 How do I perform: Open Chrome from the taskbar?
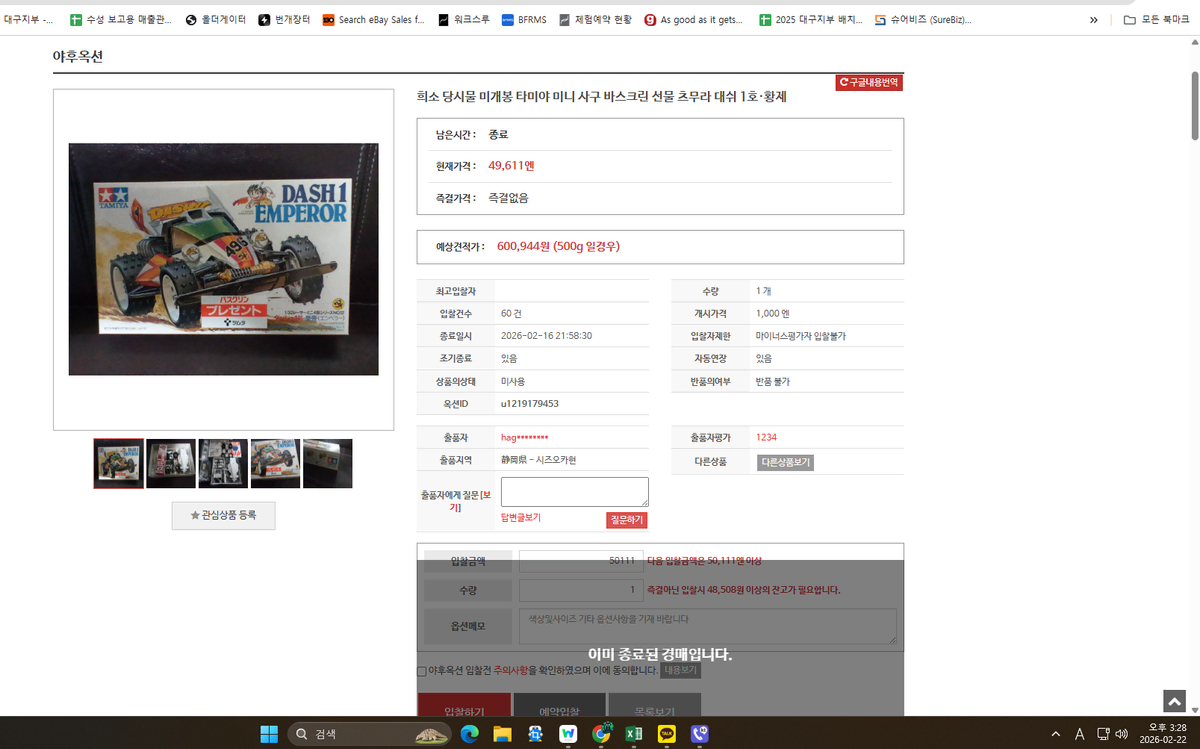[601, 734]
